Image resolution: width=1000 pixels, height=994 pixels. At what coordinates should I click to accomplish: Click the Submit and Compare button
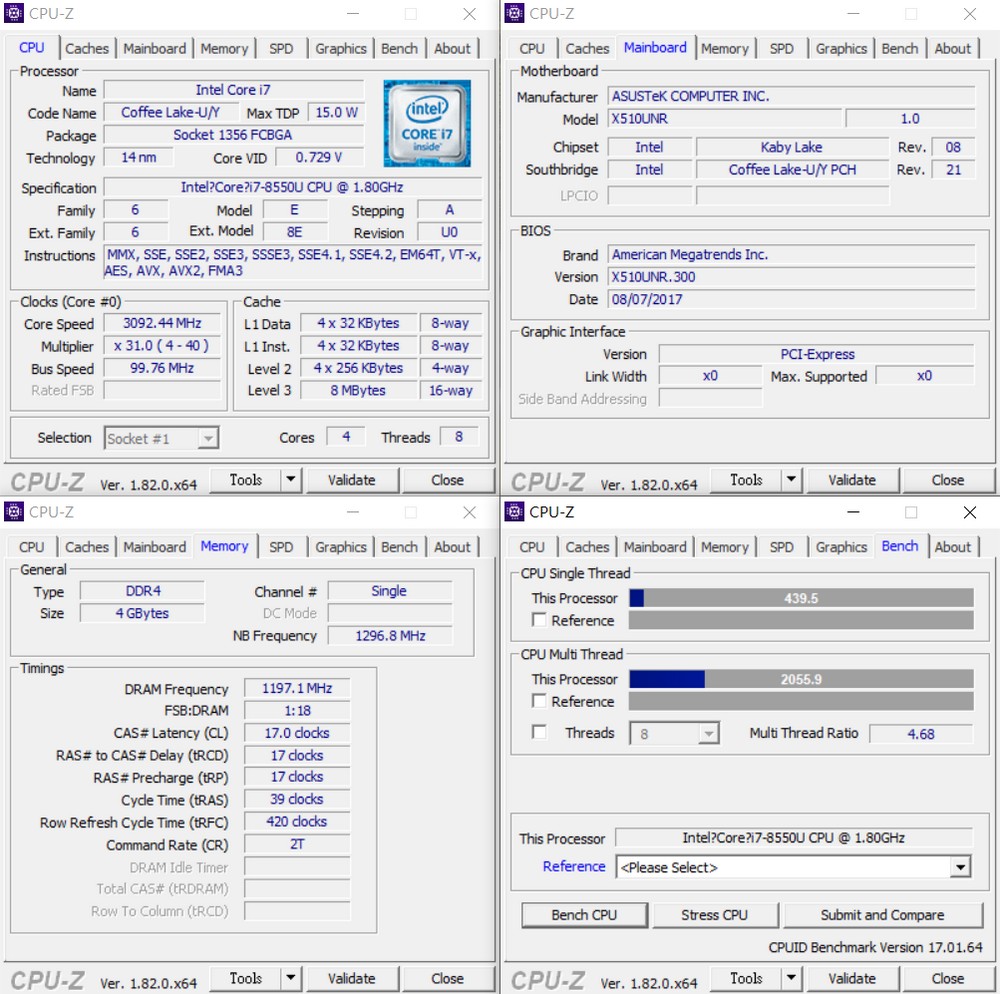click(882, 915)
